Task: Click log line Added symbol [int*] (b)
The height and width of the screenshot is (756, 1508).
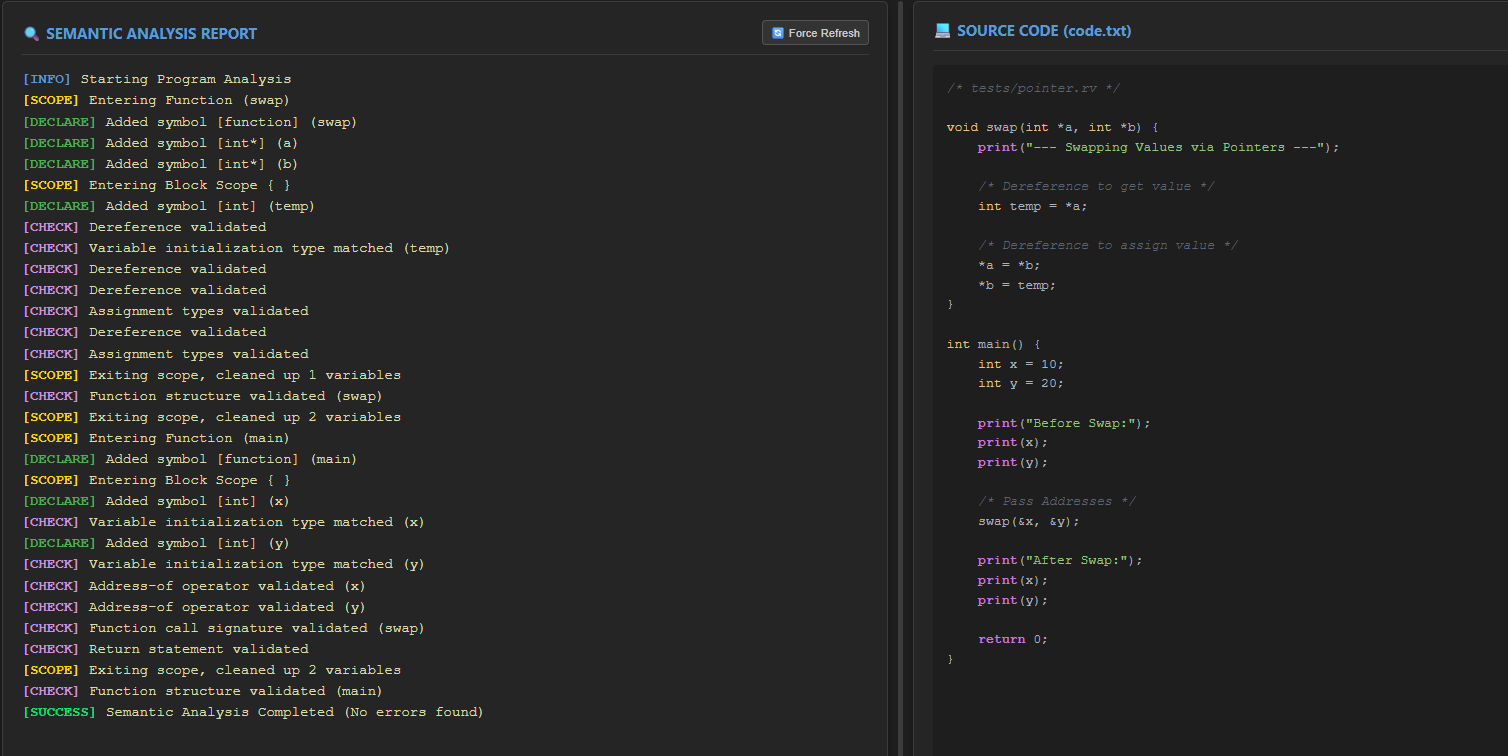Action: click(160, 164)
